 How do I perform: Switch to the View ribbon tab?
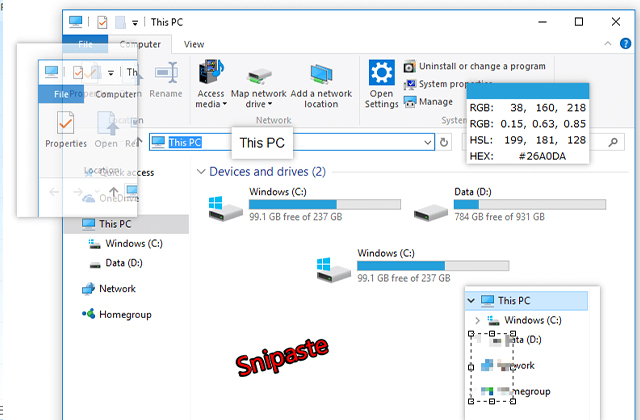pyautogui.click(x=194, y=44)
